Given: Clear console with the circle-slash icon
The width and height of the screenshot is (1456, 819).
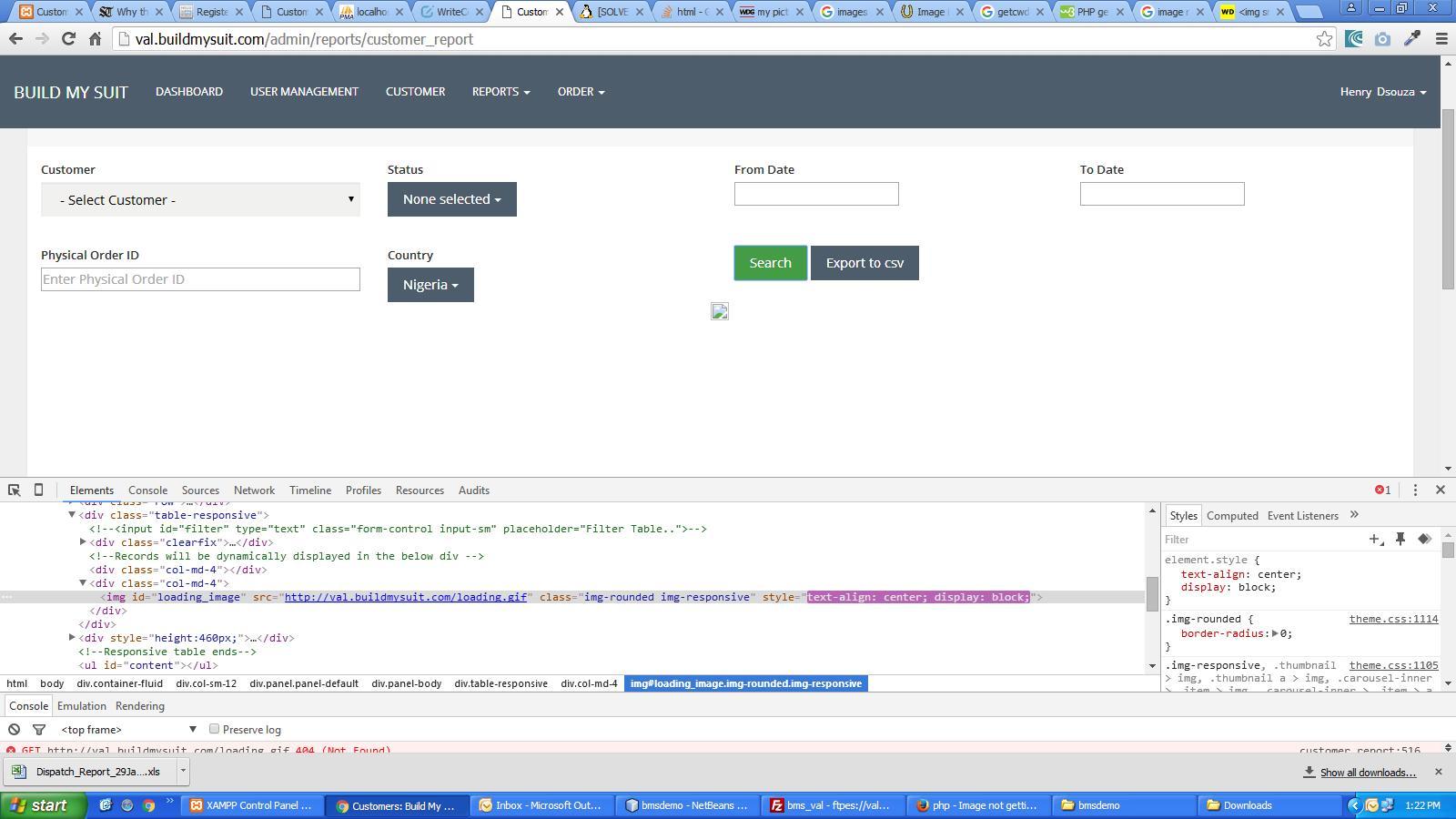Looking at the screenshot, I should [x=14, y=729].
